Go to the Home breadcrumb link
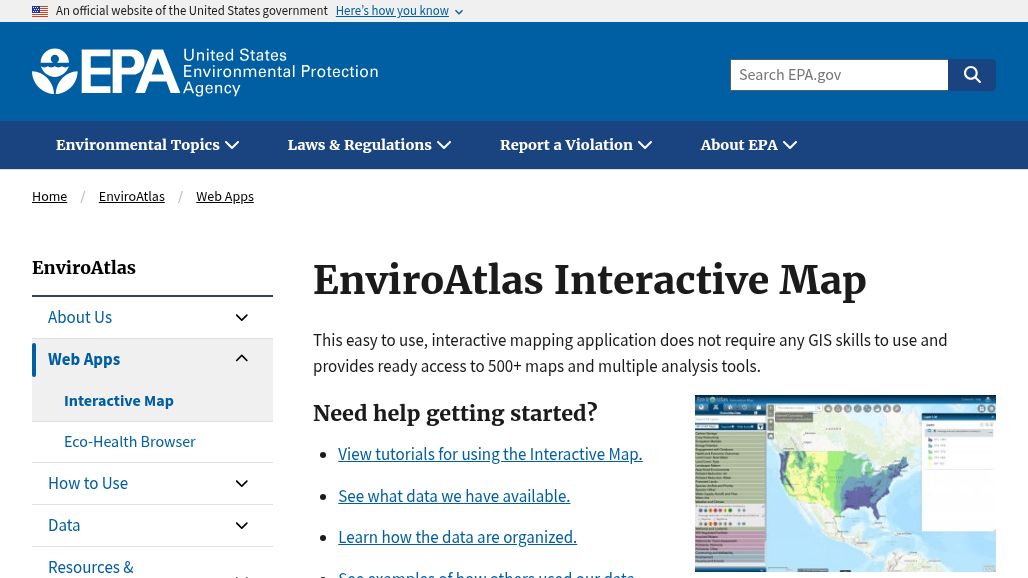Image resolution: width=1028 pixels, height=578 pixels. coord(49,197)
